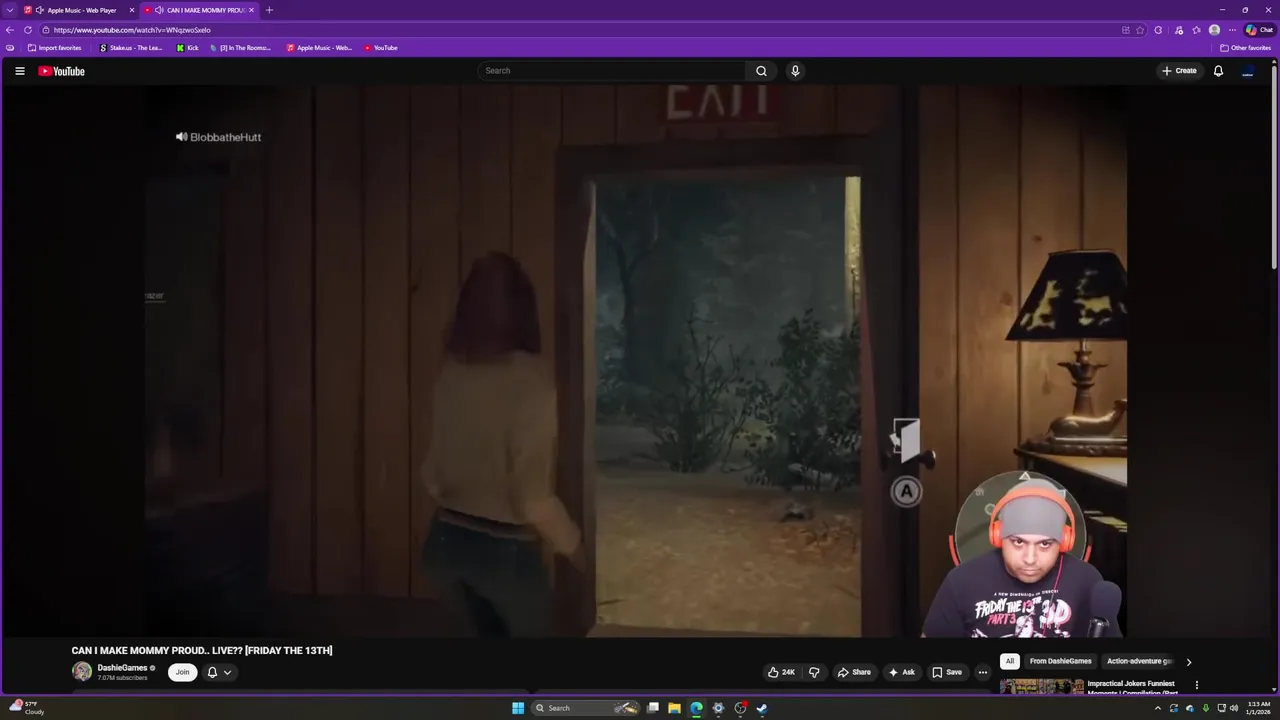Open media control icon in toolbar
The width and height of the screenshot is (1280, 720).
click(x=1179, y=30)
